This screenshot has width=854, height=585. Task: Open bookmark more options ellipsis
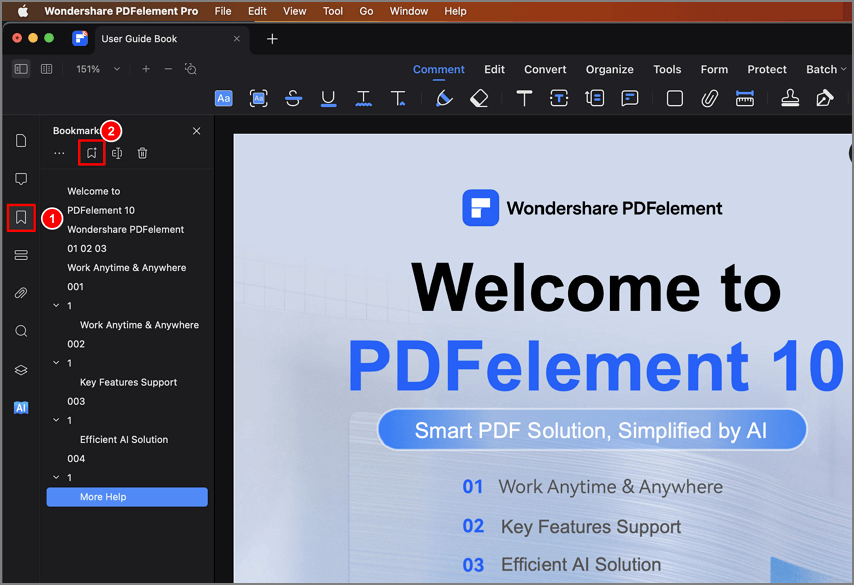59,154
